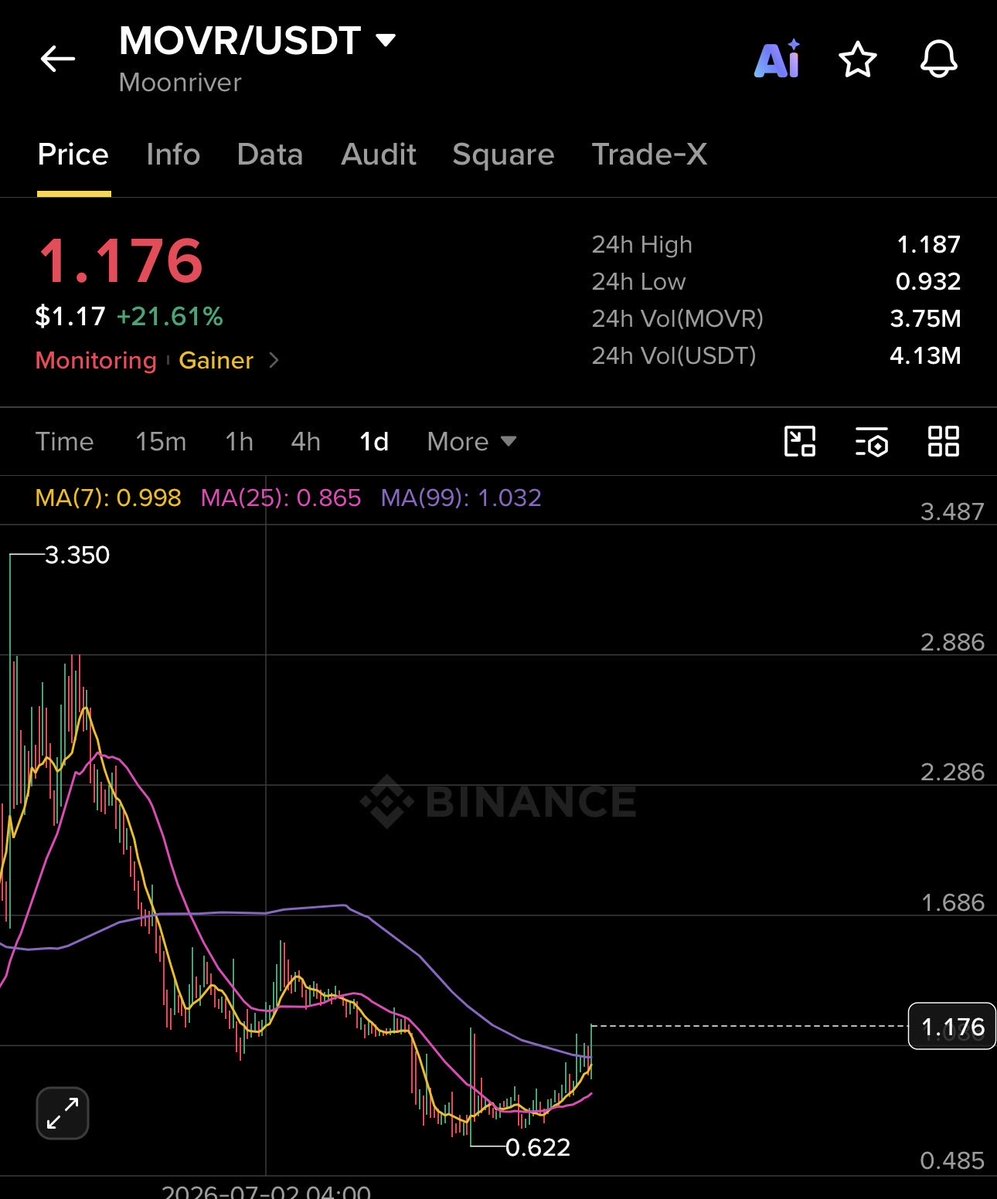Open the Audit tab

pos(378,154)
